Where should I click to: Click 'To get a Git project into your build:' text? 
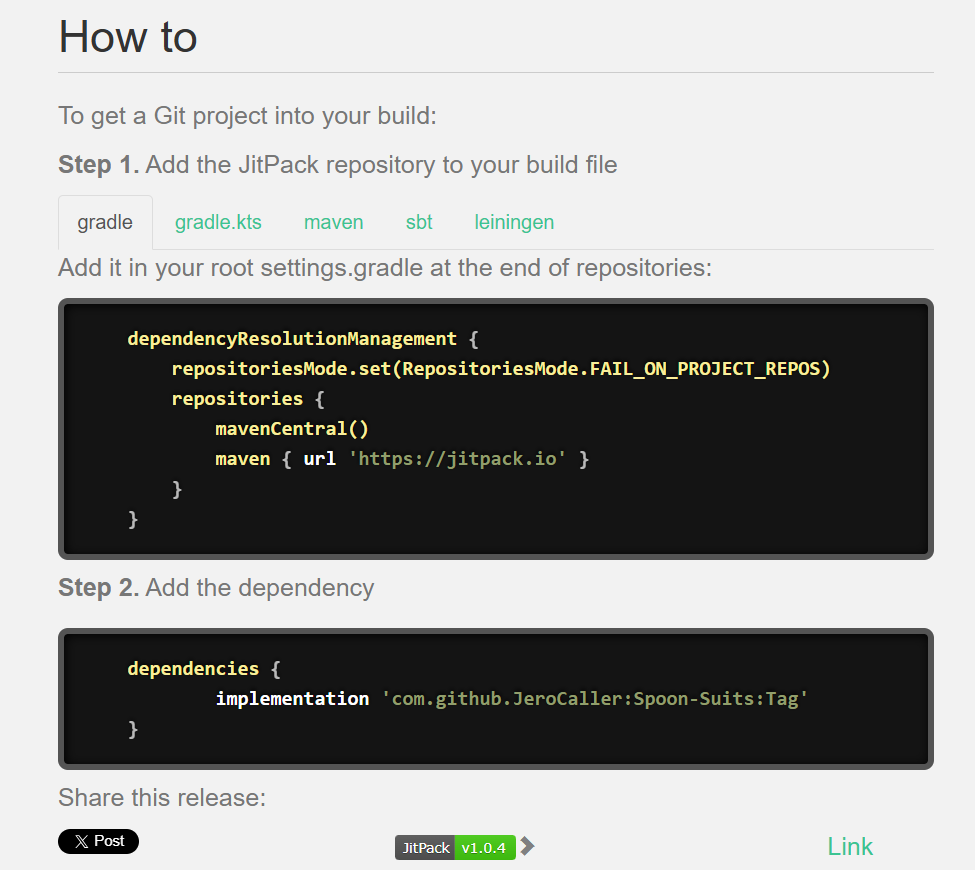pyautogui.click(x=247, y=116)
